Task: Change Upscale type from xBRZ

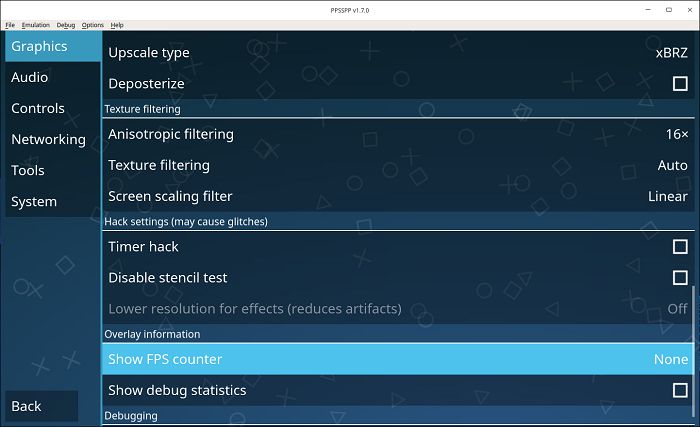Action: tap(398, 53)
